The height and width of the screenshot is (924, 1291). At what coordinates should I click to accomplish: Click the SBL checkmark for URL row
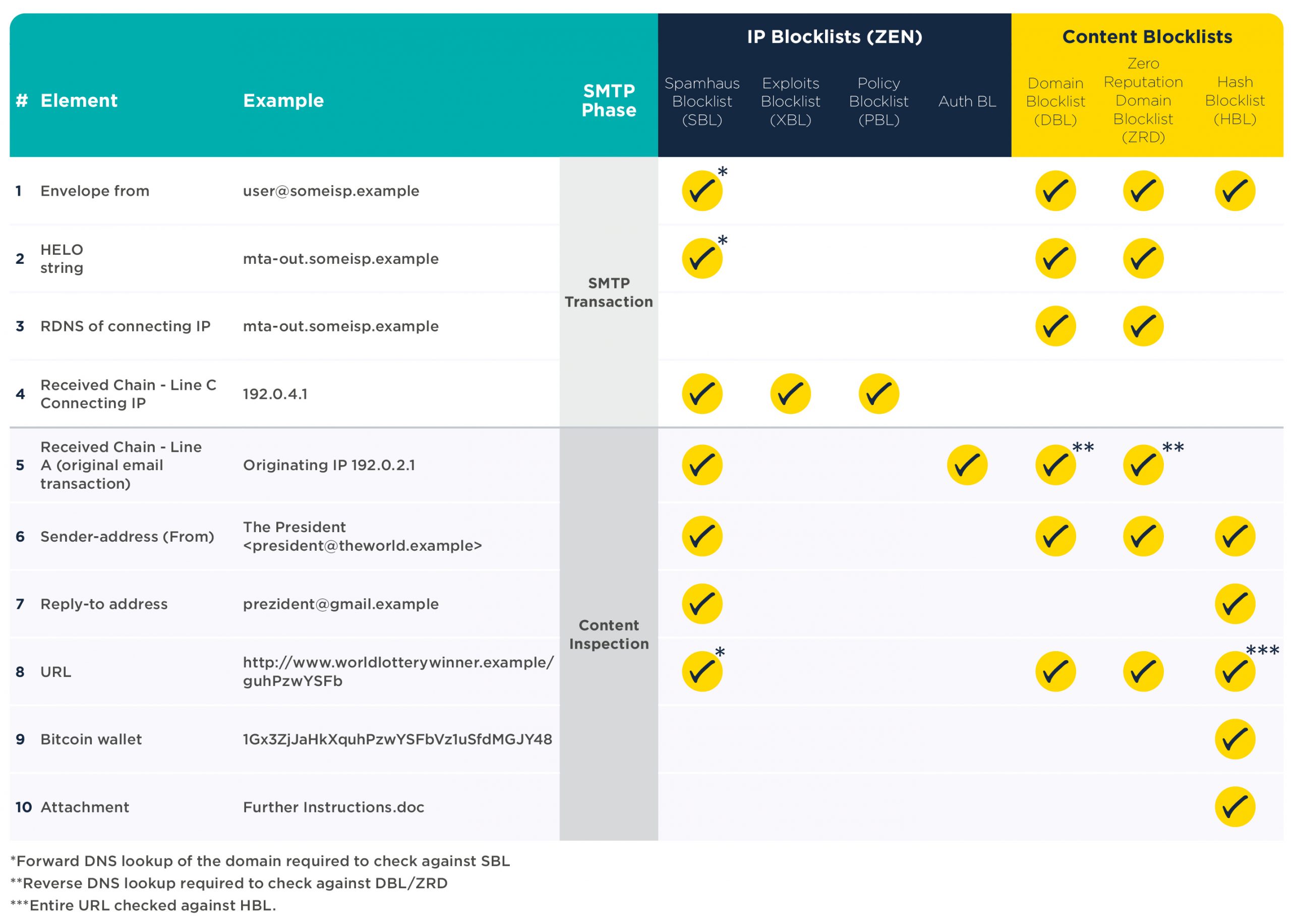[702, 671]
